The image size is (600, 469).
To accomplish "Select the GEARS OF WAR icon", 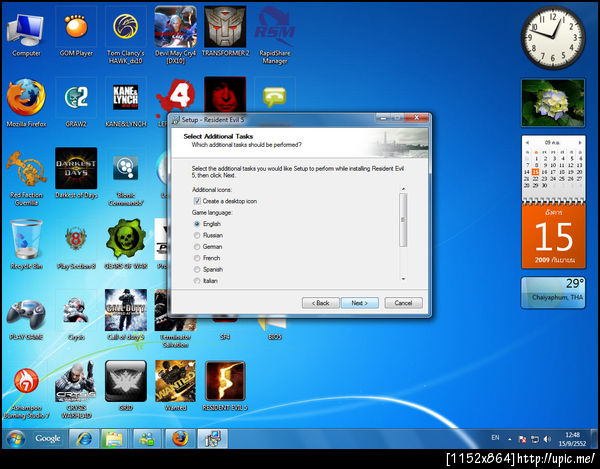I will click(x=126, y=245).
